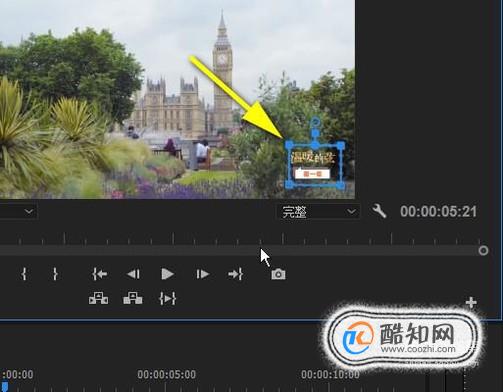The width and height of the screenshot is (503, 392).
Task: Start playback with the Play button
Action: point(167,274)
